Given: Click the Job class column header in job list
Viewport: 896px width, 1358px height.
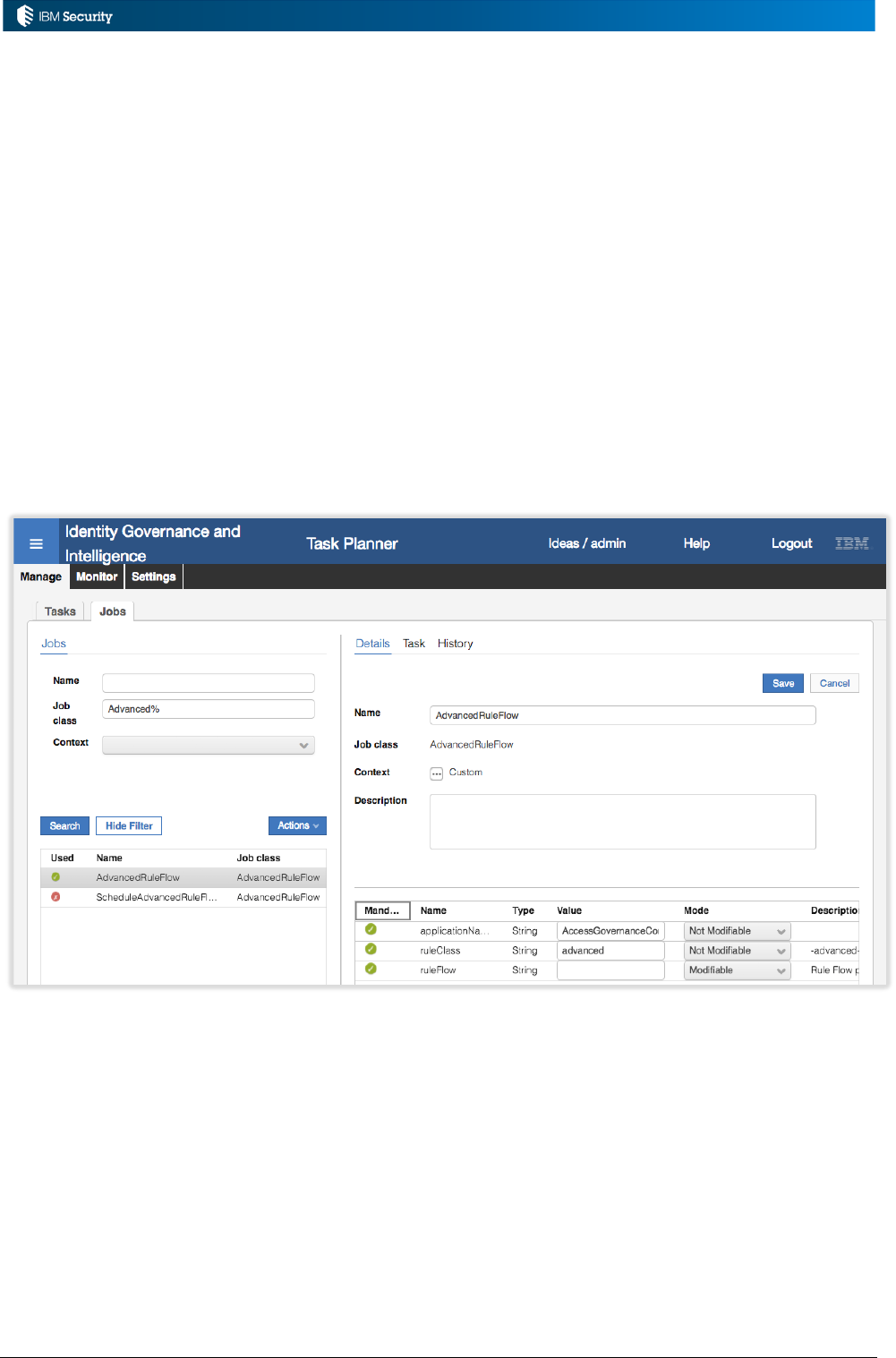Looking at the screenshot, I should click(259, 858).
